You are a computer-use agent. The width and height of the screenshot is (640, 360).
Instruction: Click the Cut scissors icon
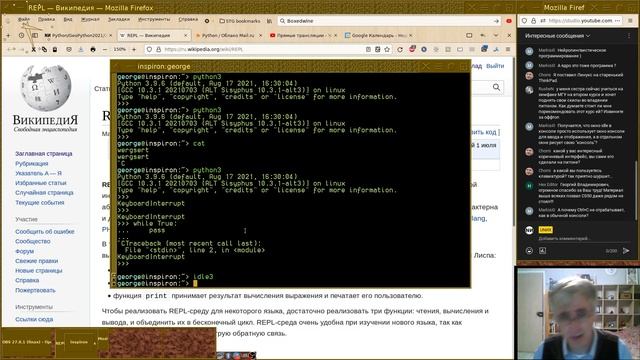[33, 49]
